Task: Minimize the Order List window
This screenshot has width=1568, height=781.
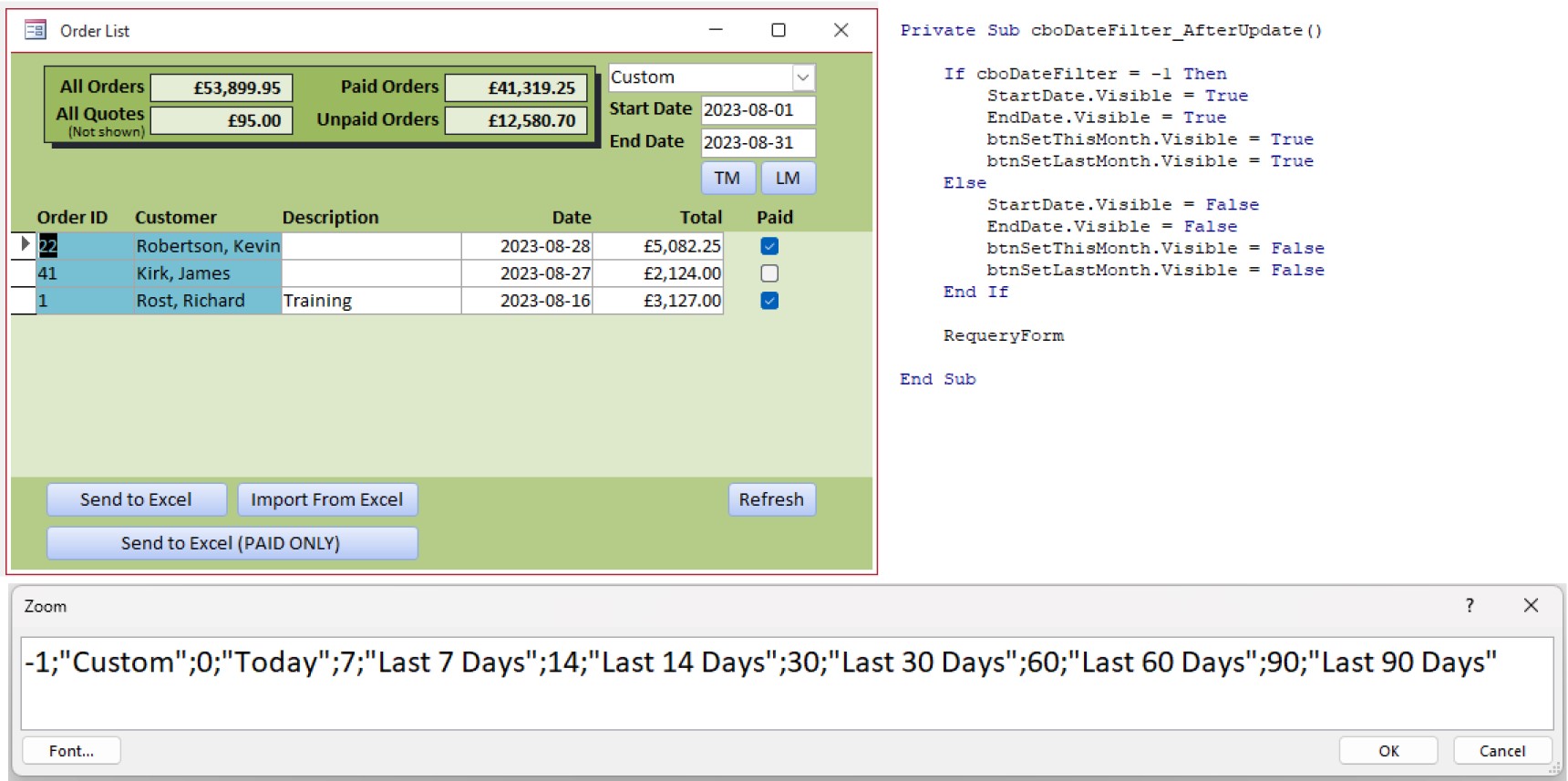Action: 716,31
